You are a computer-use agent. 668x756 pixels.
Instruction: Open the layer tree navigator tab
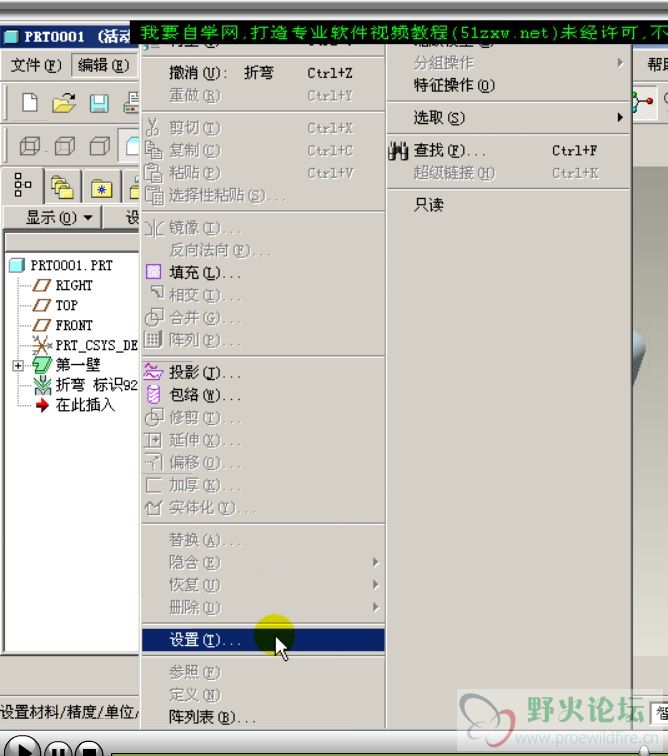[63, 187]
